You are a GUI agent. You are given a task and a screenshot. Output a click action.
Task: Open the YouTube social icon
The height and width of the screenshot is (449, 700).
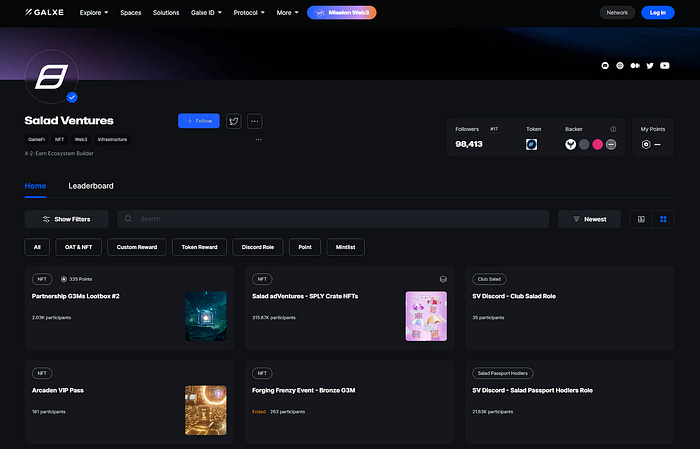pos(665,66)
